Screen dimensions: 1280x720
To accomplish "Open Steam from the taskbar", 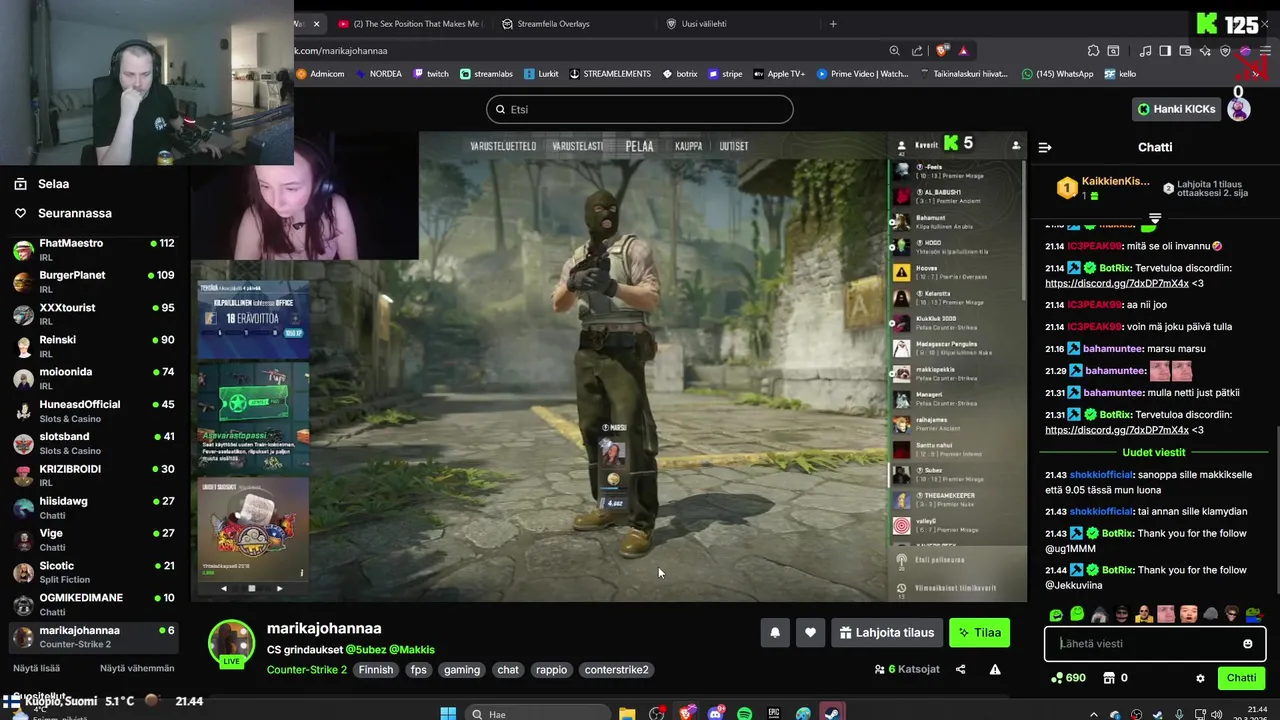I will 831,714.
